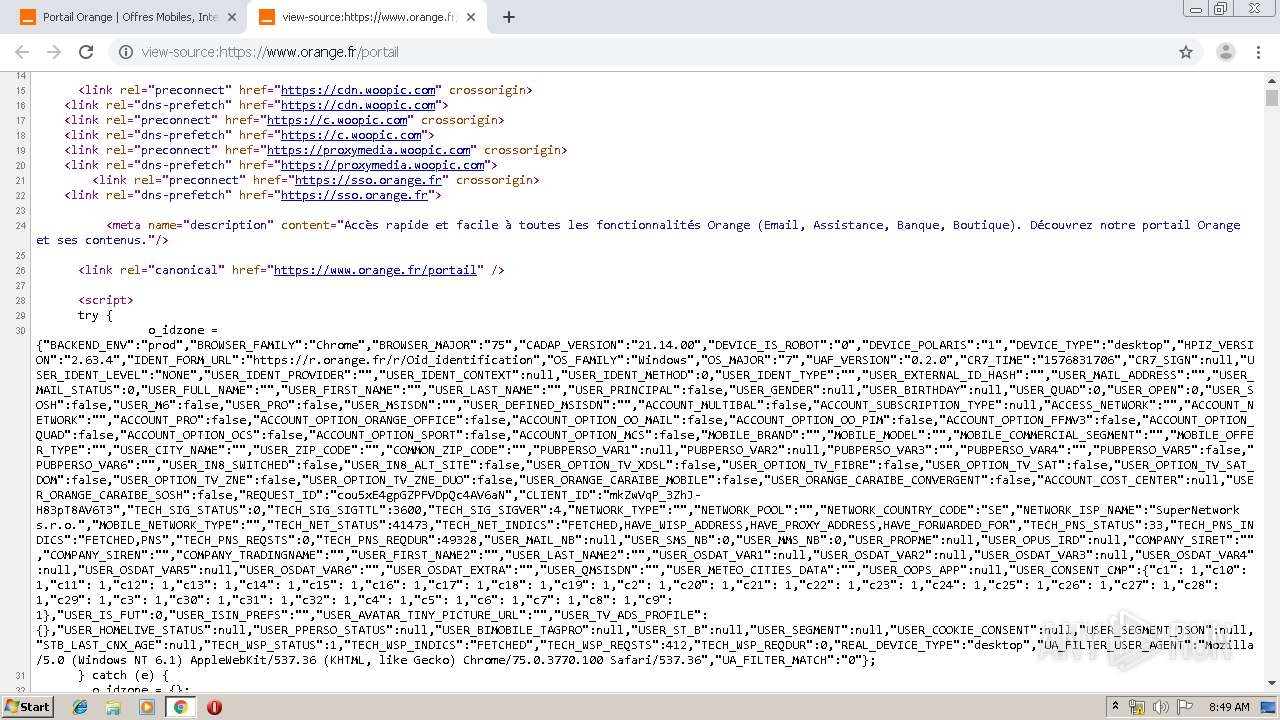Bookmark this page with the star icon
This screenshot has width=1280, height=720.
click(1186, 52)
